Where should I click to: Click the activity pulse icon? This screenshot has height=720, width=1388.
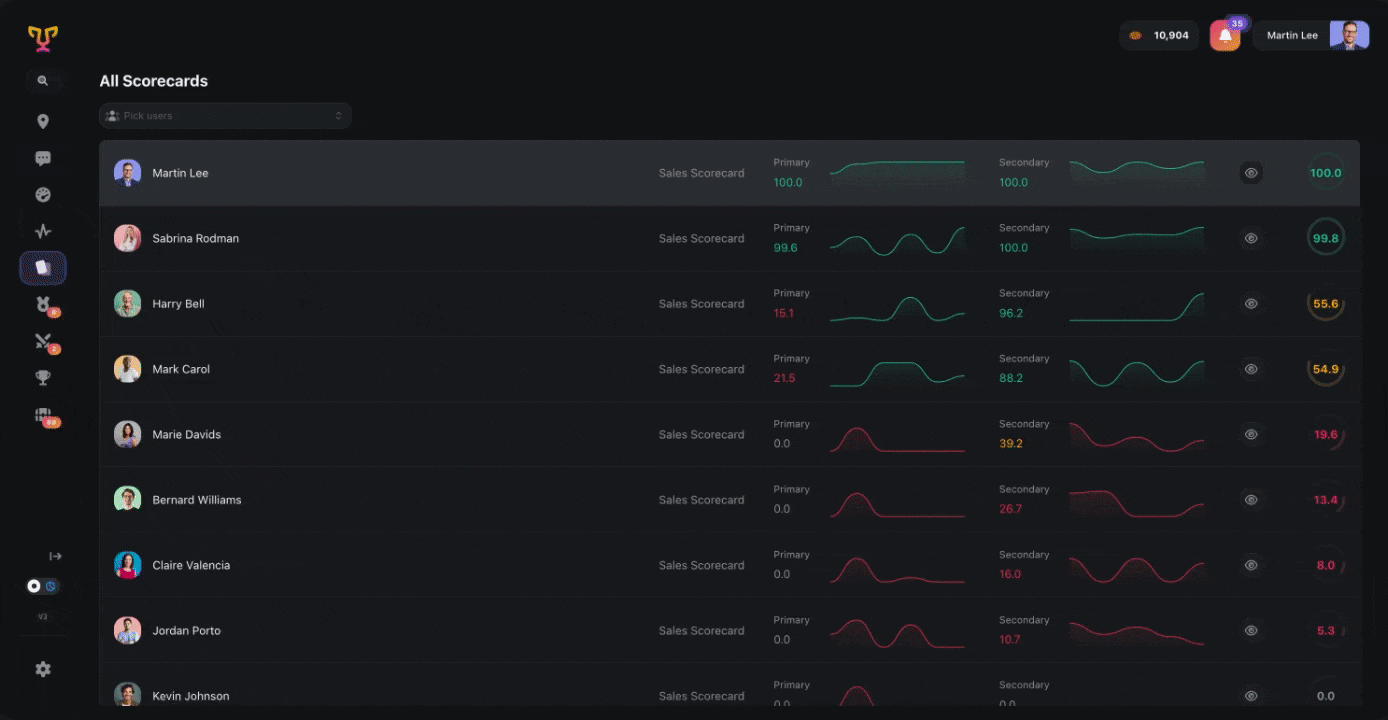coord(43,231)
